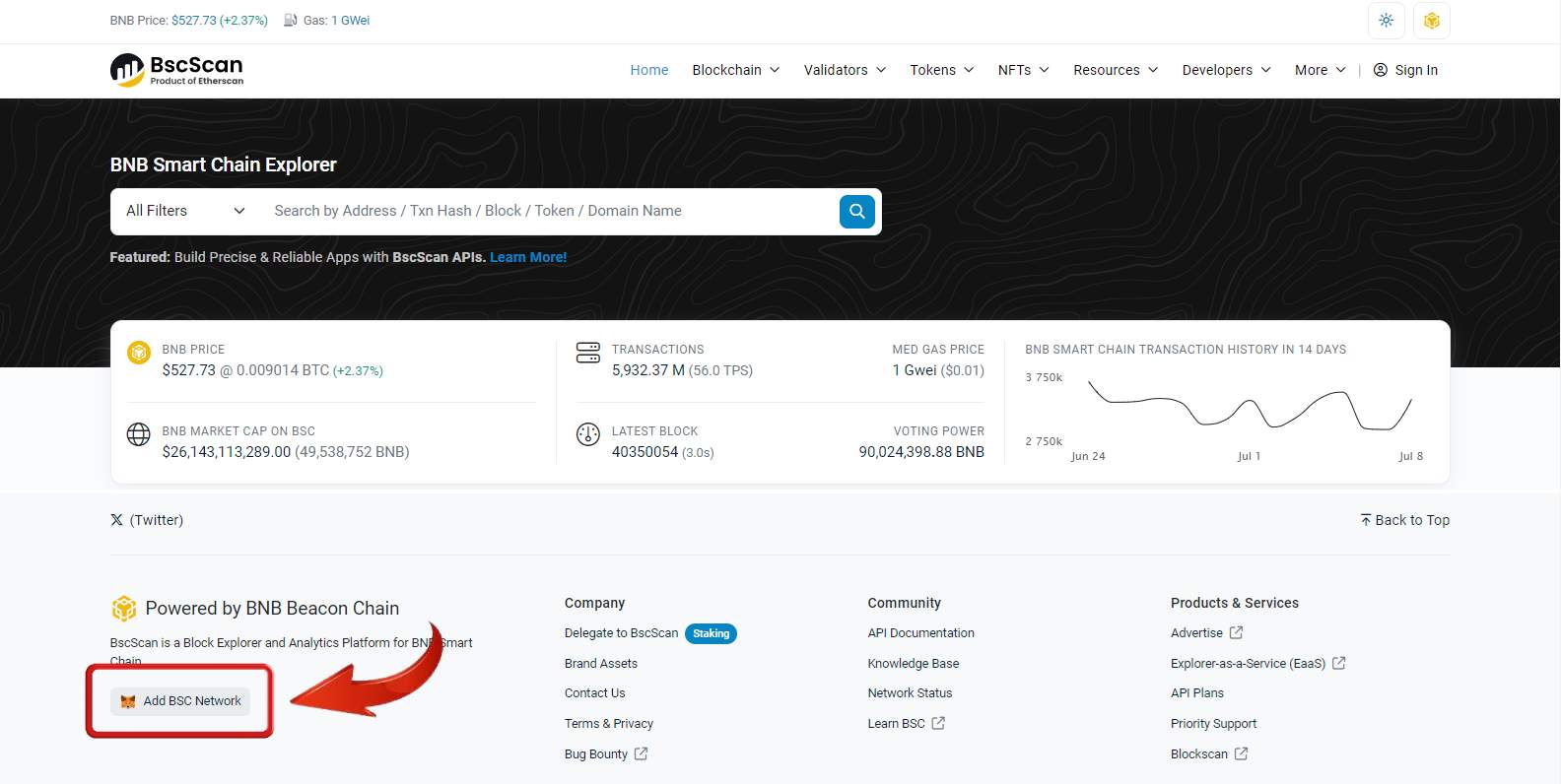The image size is (1561, 784).
Task: Click Sign In
Action: click(1405, 70)
